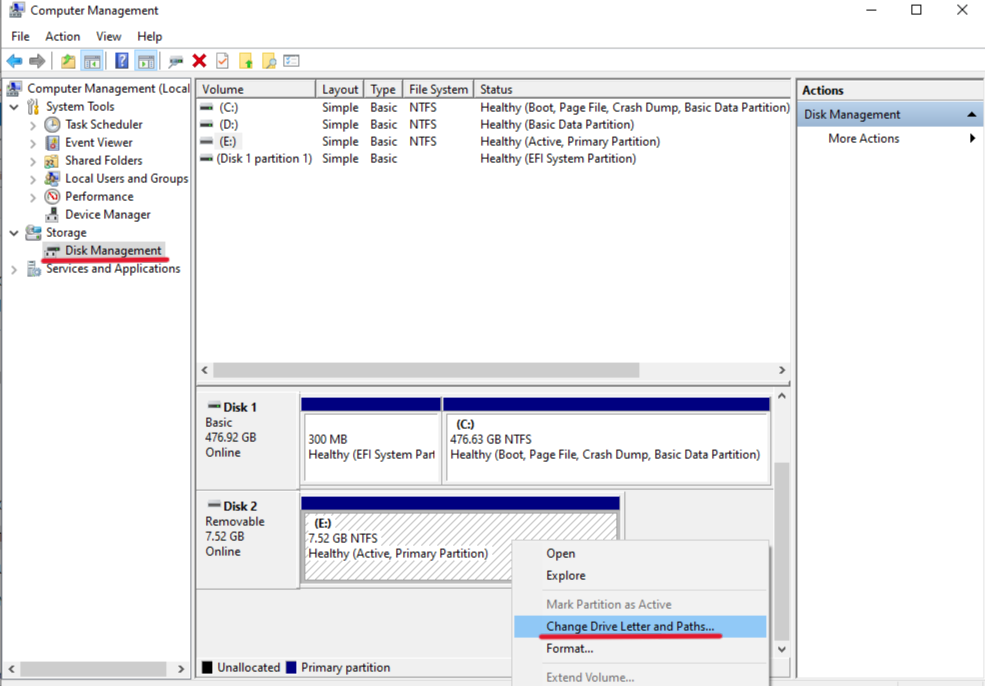985x686 pixels.
Task: Toggle the Show/Hide Console Tree toolbar icon
Action: pos(91,60)
